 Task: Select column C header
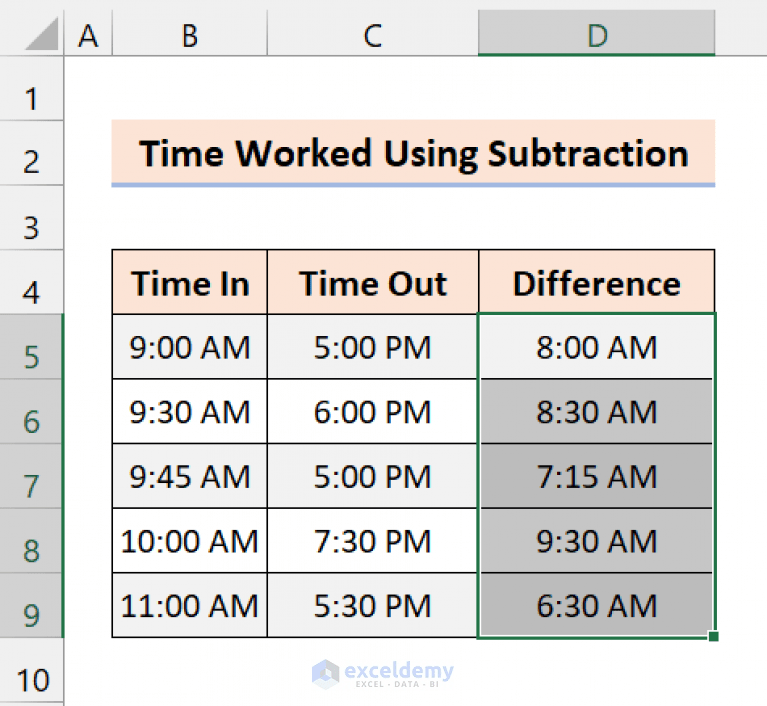(373, 33)
